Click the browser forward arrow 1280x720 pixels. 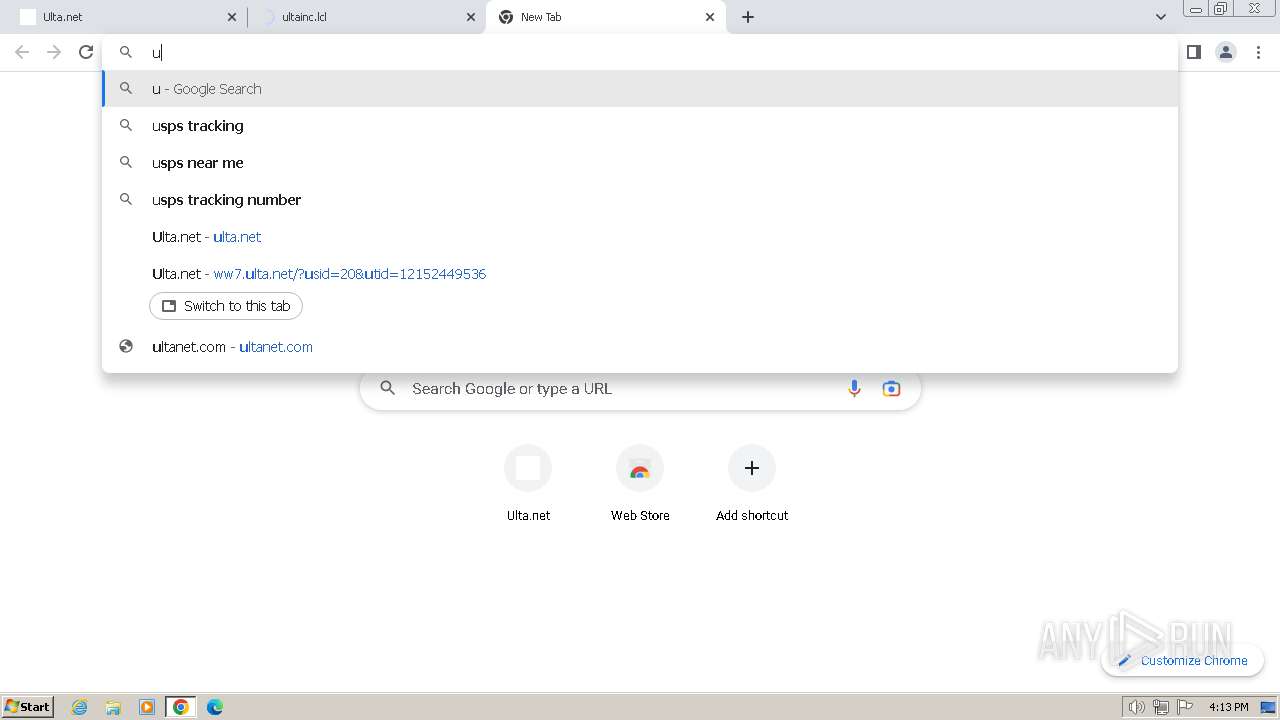pos(54,52)
